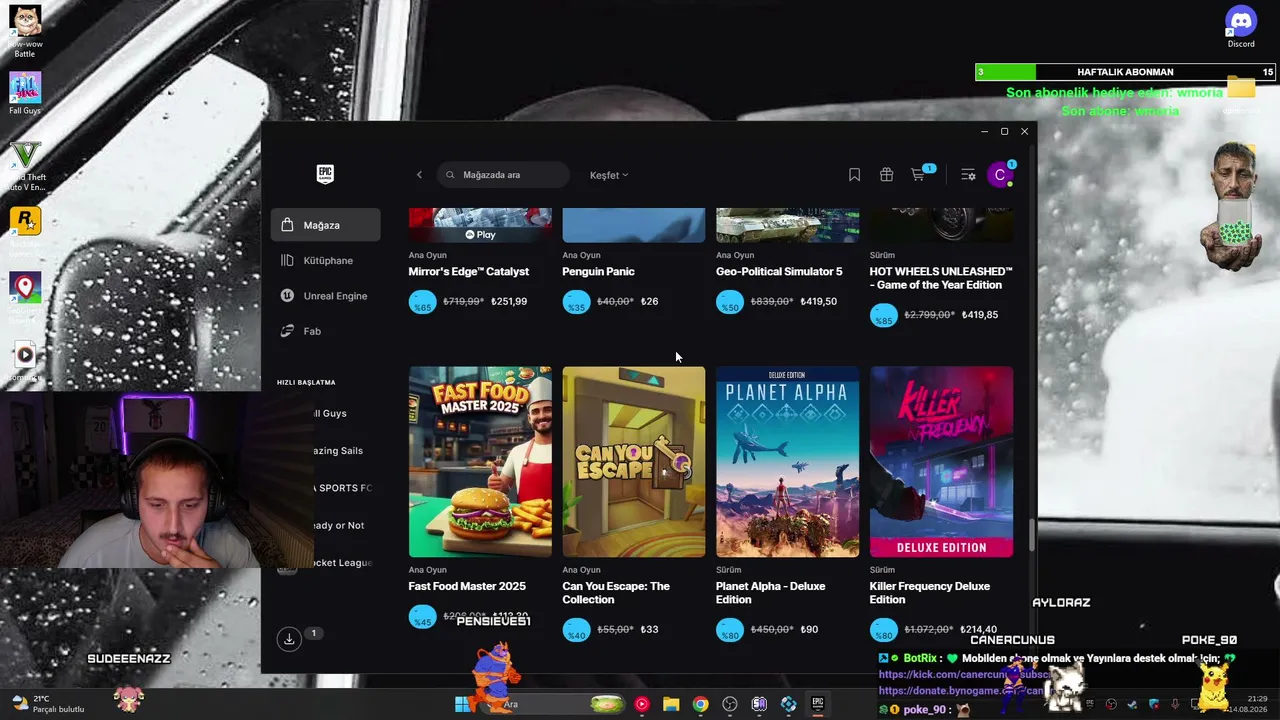This screenshot has height=720, width=1280.
Task: Click the %80 badge for Planet Alpha
Action: pyautogui.click(x=730, y=630)
